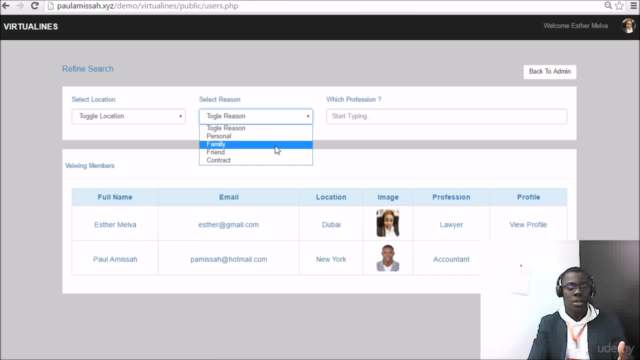This screenshot has width=640, height=360.
Task: Click the New York location cell
Action: click(331, 259)
